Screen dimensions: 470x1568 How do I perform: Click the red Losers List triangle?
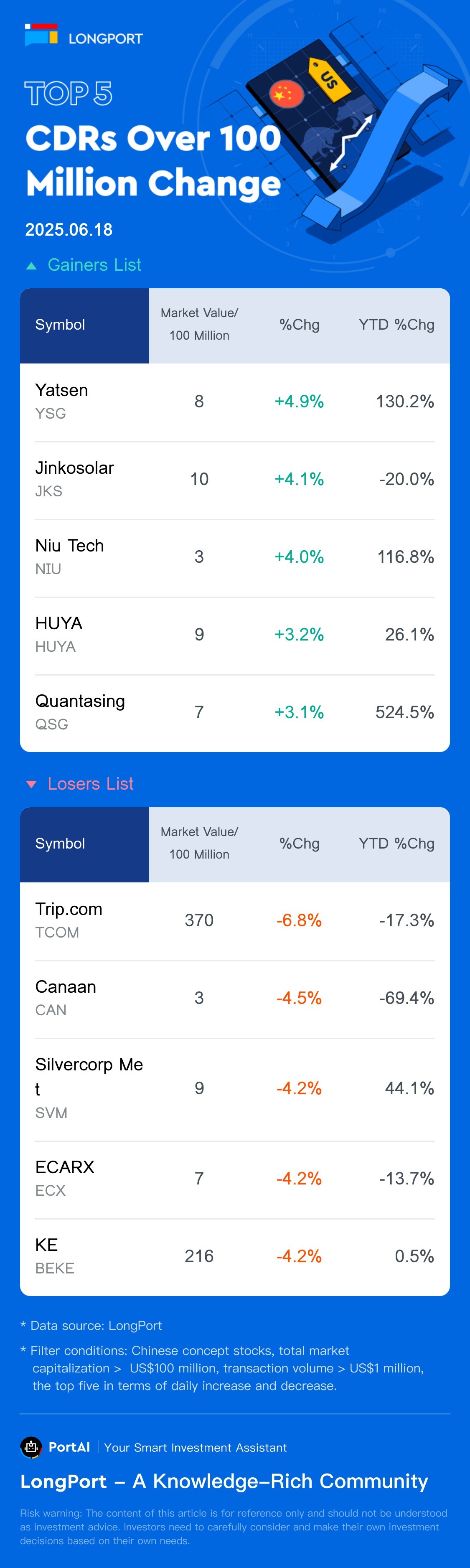point(32,784)
